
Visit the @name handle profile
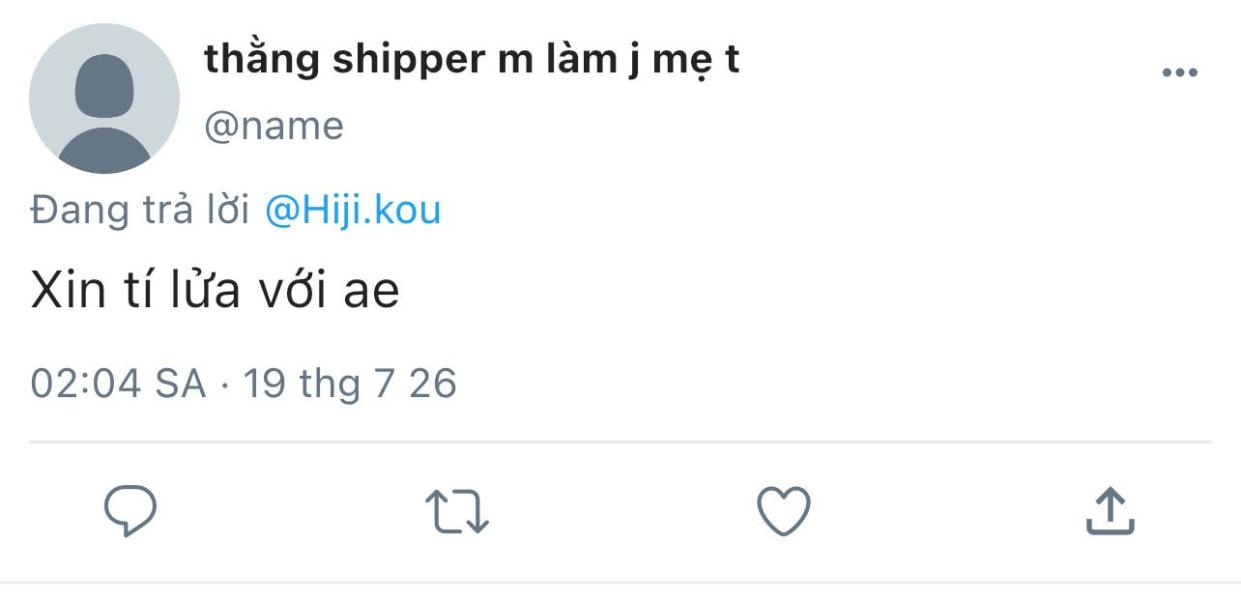pyautogui.click(x=274, y=126)
